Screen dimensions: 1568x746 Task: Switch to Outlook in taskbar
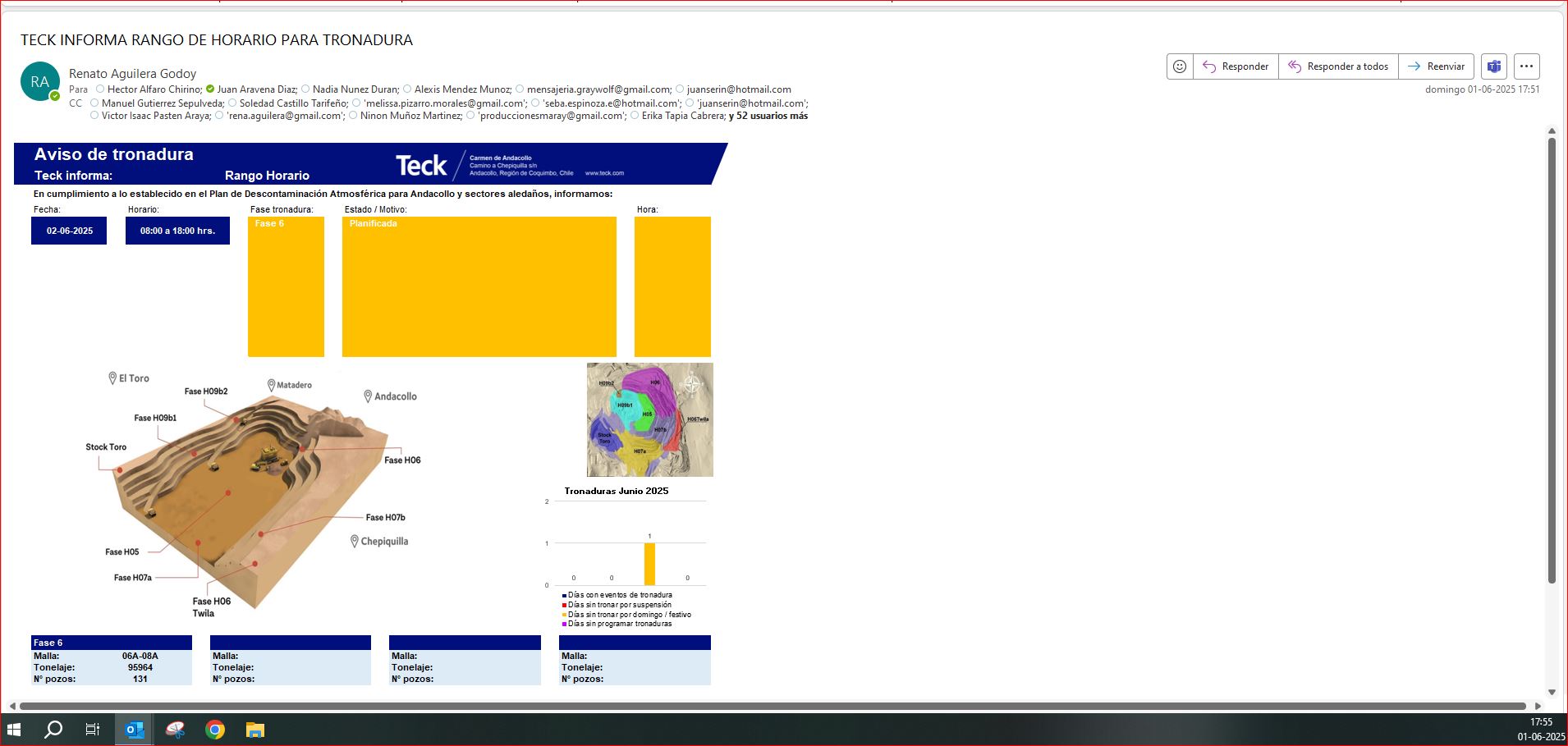pos(134,729)
